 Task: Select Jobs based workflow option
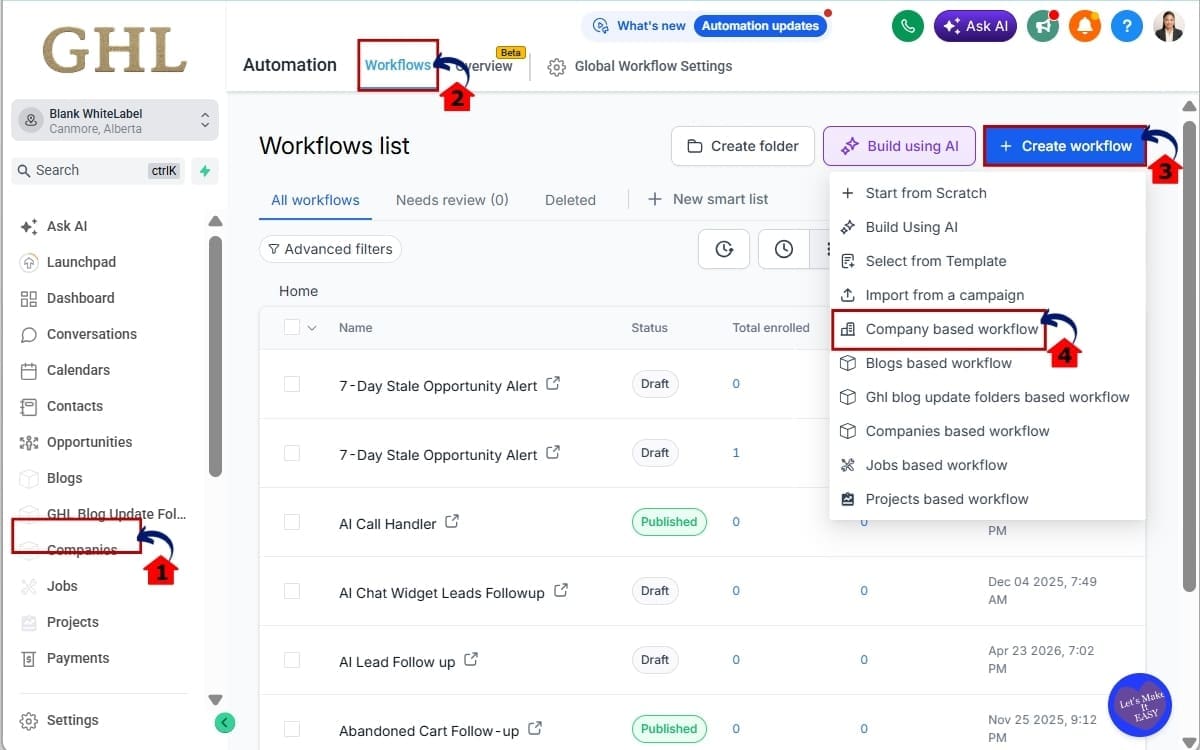coord(987,465)
